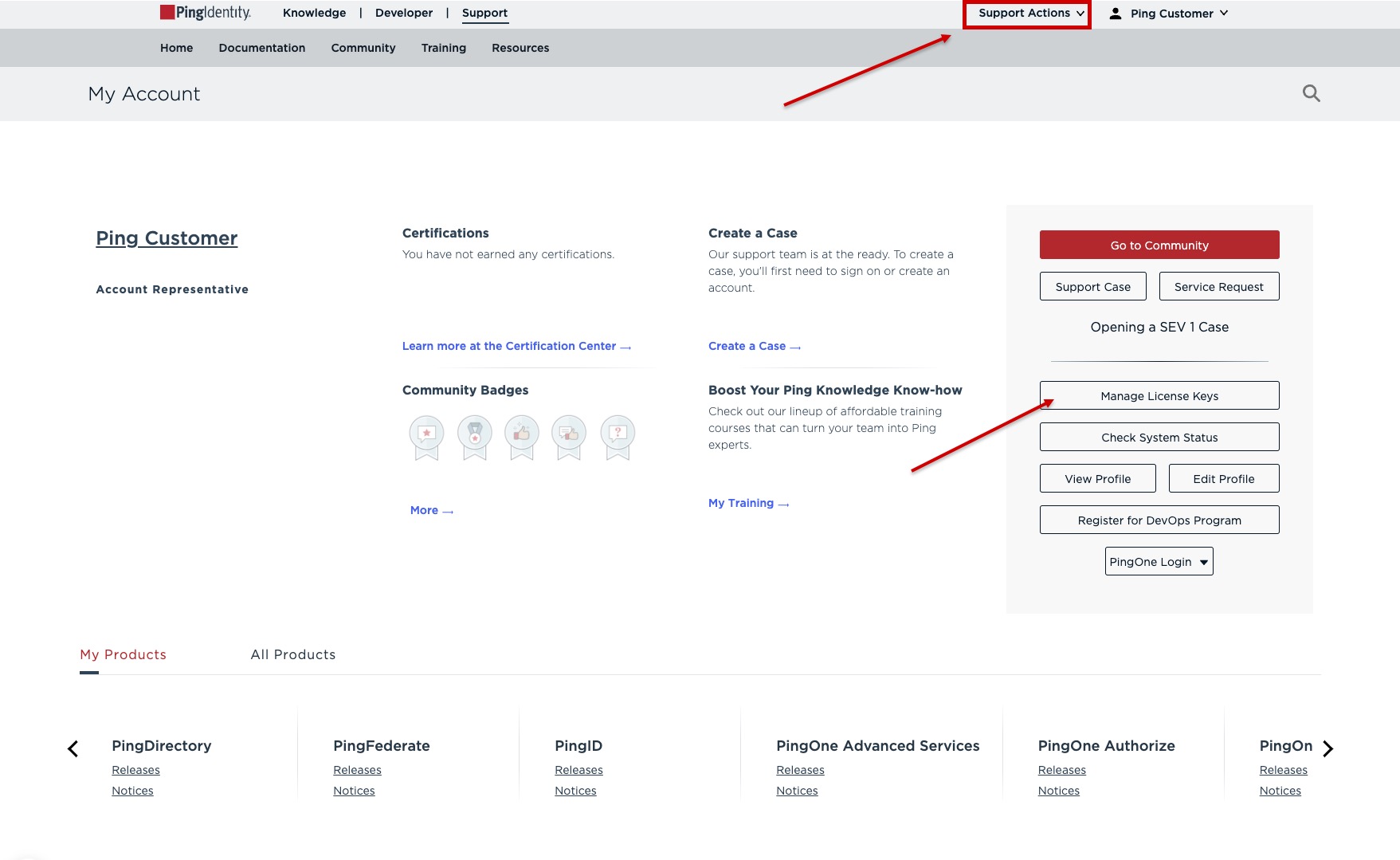Click the sparkling thumbs-up badge

522,434
